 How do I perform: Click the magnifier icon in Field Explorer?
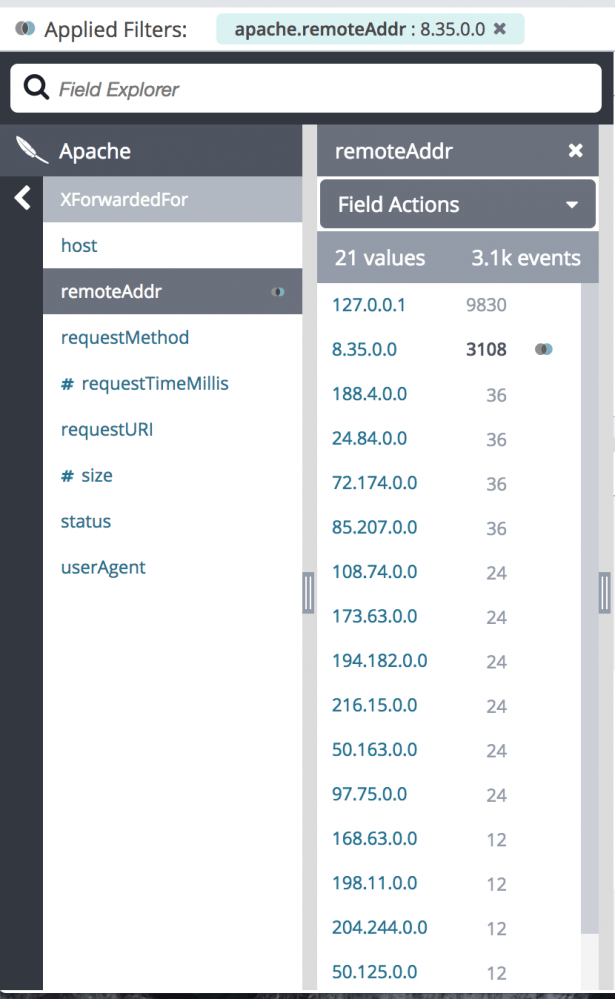click(x=36, y=89)
